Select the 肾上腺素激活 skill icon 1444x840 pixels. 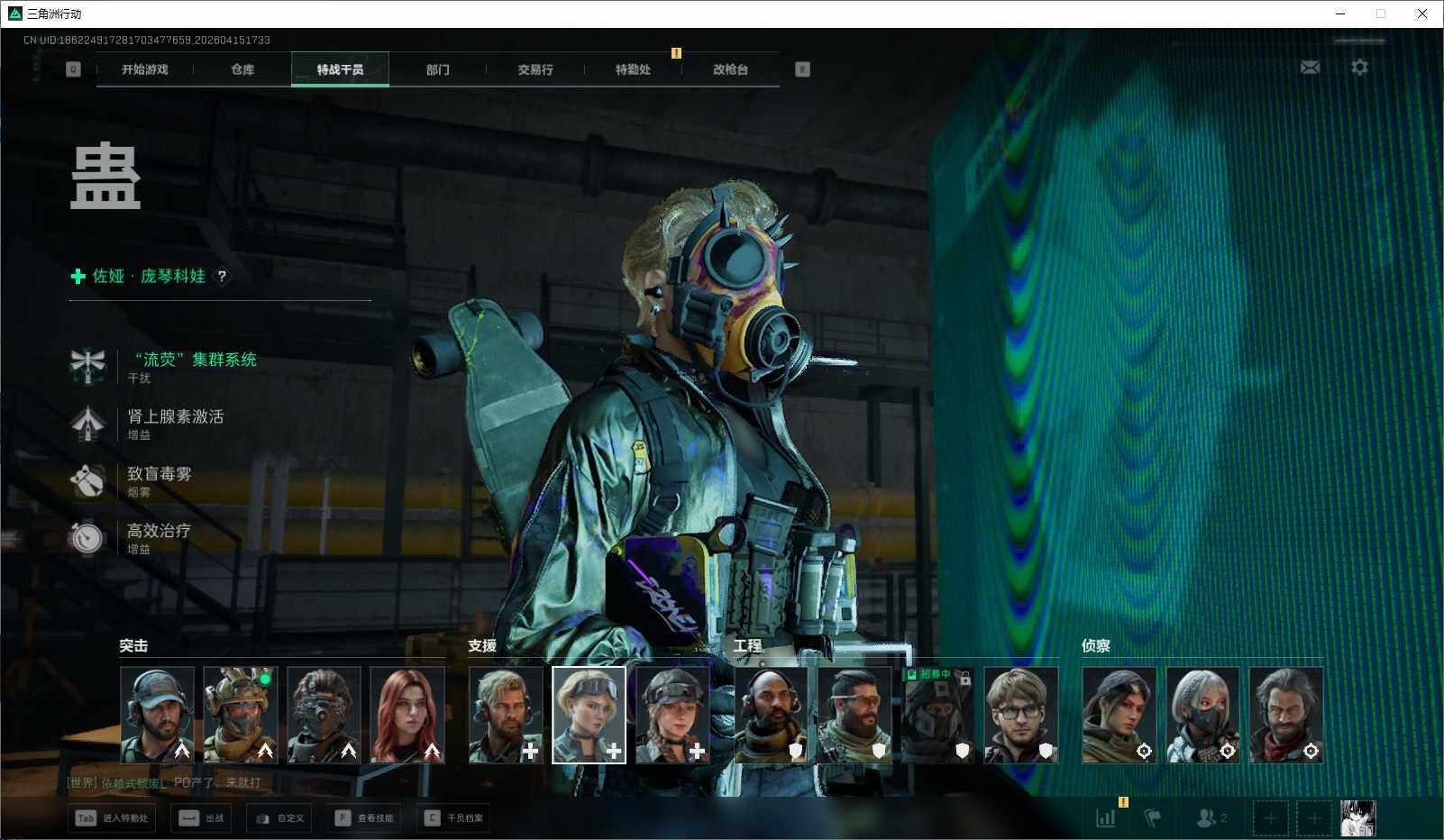coord(87,423)
